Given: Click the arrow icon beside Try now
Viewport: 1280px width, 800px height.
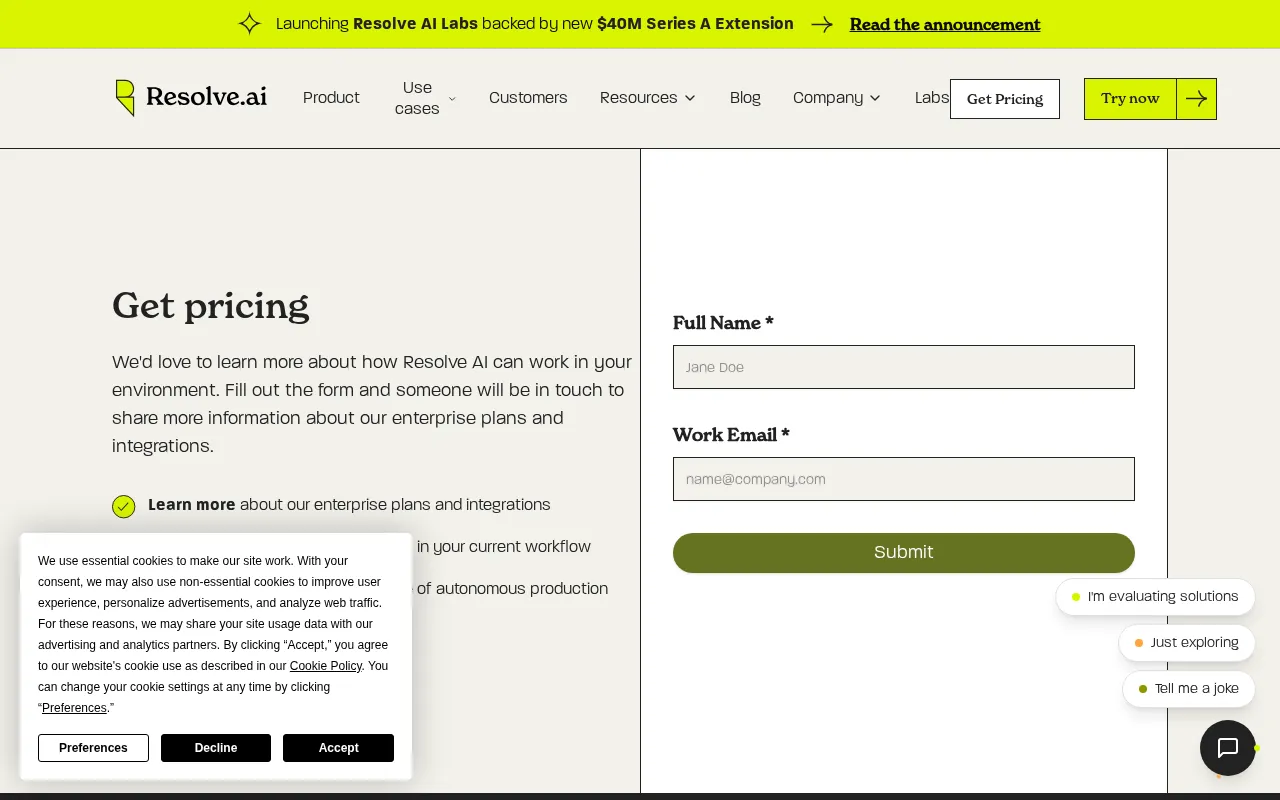Looking at the screenshot, I should 1196,98.
